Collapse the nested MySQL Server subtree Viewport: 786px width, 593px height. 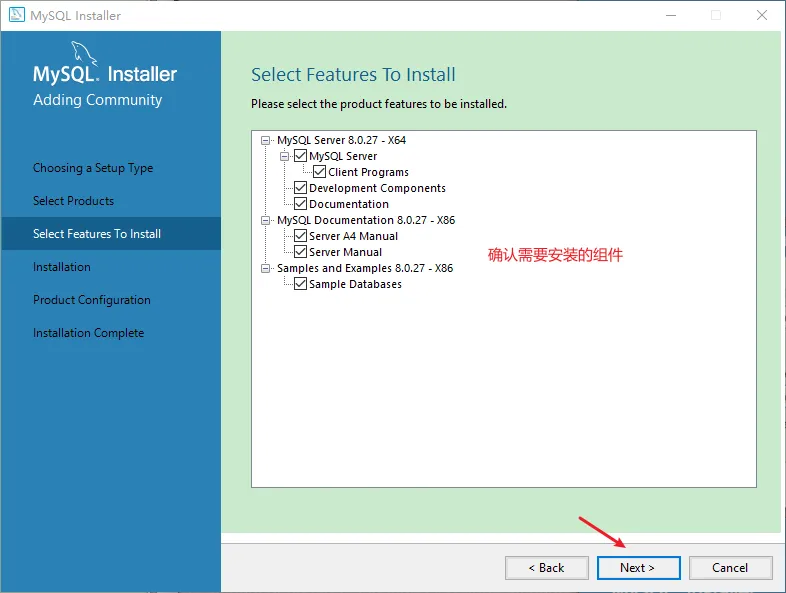tap(285, 156)
